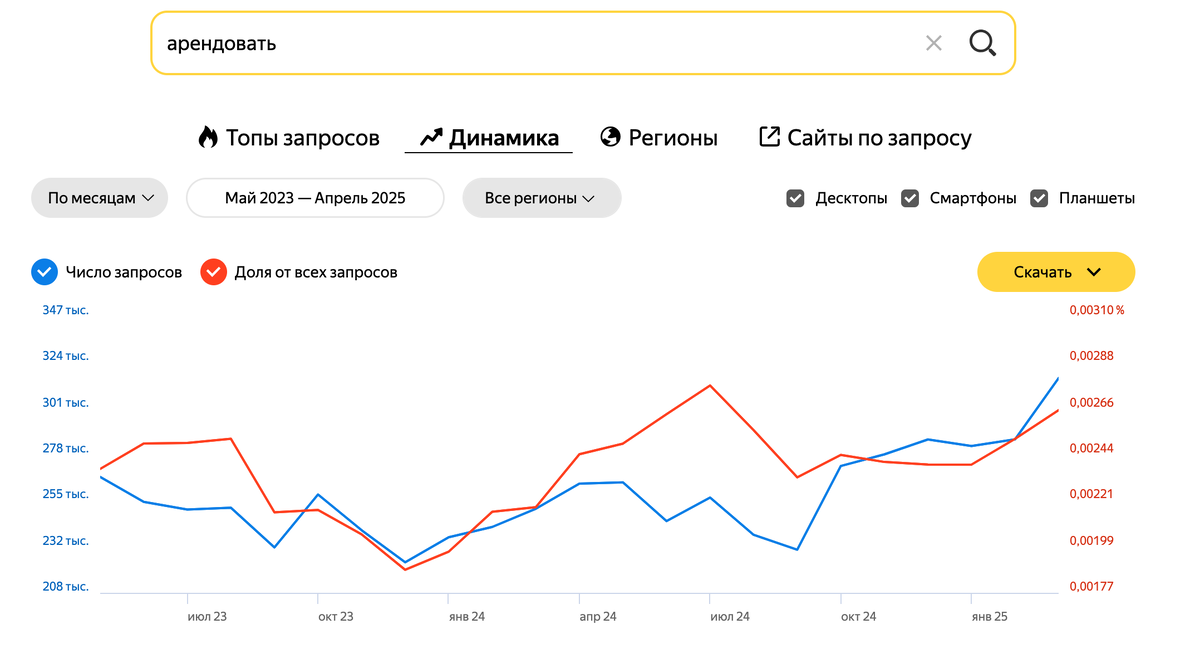
Task: Switch to the Топы запросов tab
Action: point(302,138)
